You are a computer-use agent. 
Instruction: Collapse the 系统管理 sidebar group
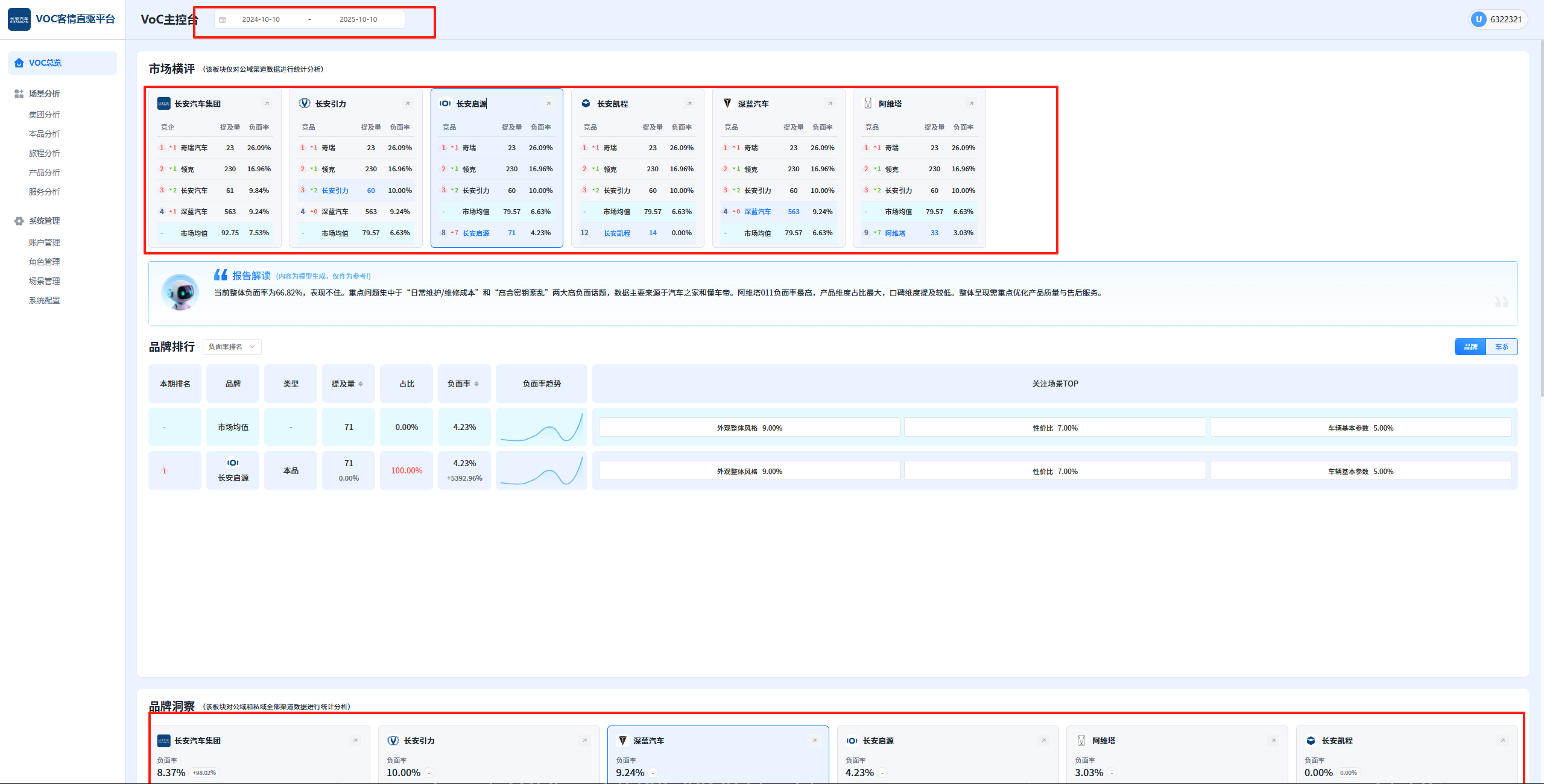[x=44, y=221]
